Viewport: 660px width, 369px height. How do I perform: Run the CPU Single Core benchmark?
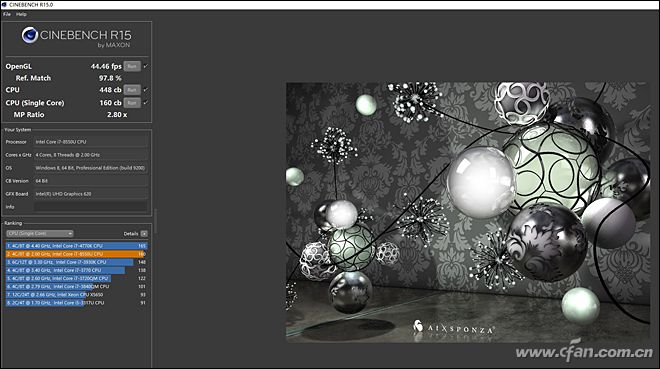click(x=132, y=103)
